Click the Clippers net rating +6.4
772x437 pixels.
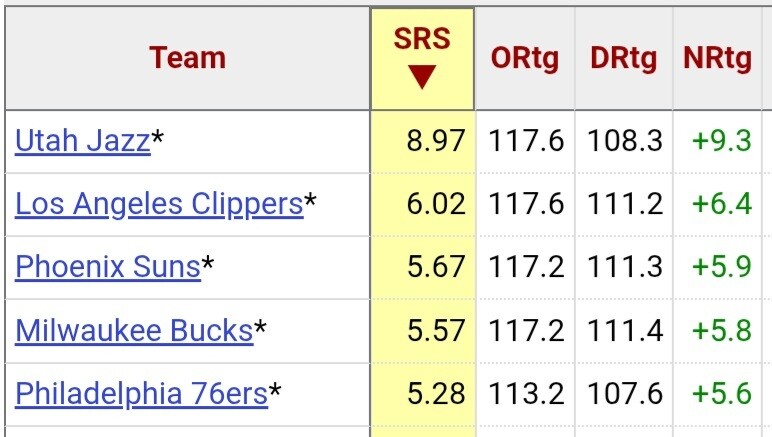pos(722,204)
